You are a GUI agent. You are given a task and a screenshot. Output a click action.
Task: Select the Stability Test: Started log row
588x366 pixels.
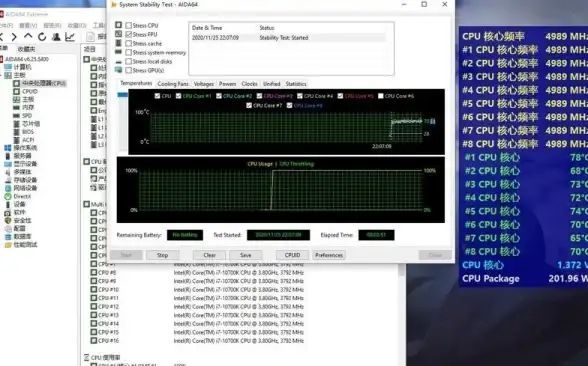pos(289,38)
